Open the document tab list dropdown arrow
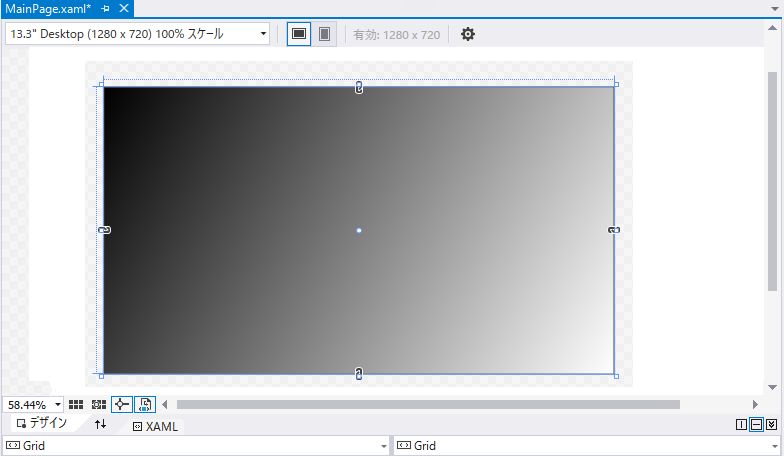The image size is (784, 456). (x=774, y=9)
